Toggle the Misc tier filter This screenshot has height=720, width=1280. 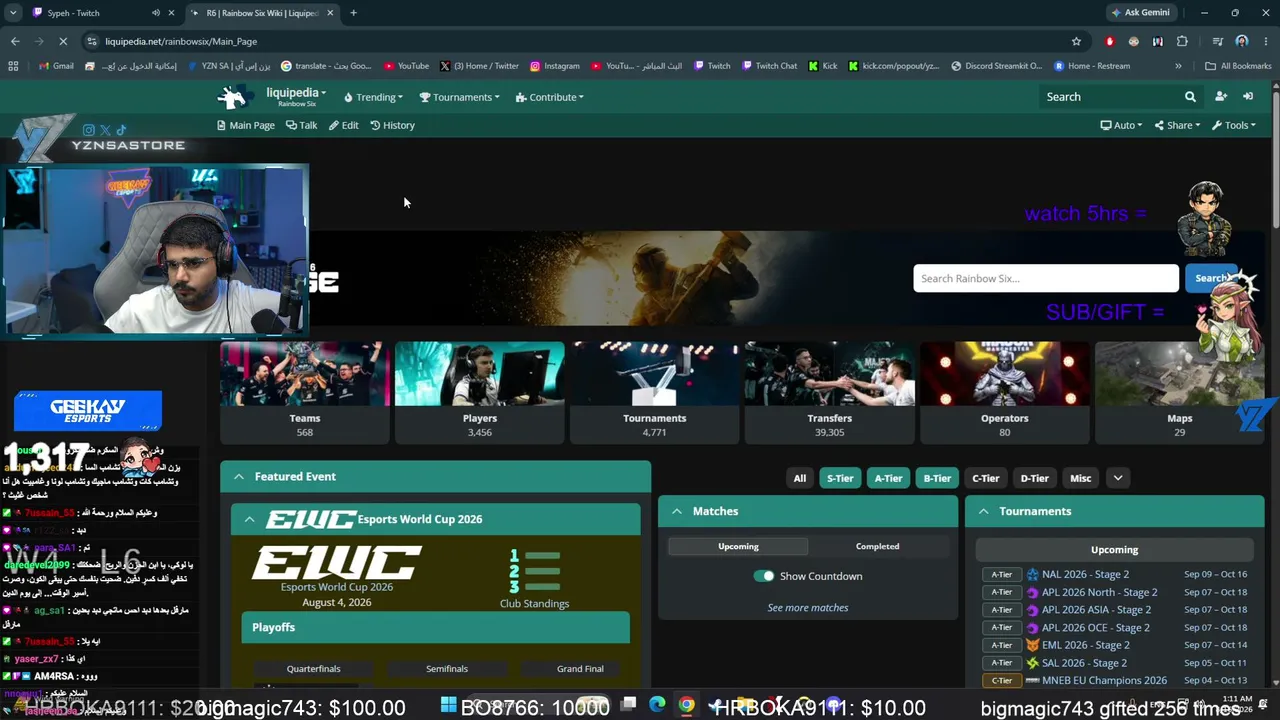coord(1081,478)
